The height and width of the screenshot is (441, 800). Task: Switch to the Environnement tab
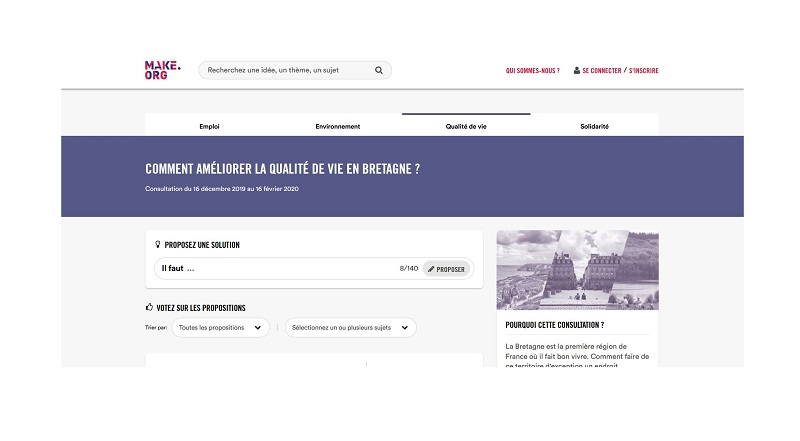[x=338, y=126]
